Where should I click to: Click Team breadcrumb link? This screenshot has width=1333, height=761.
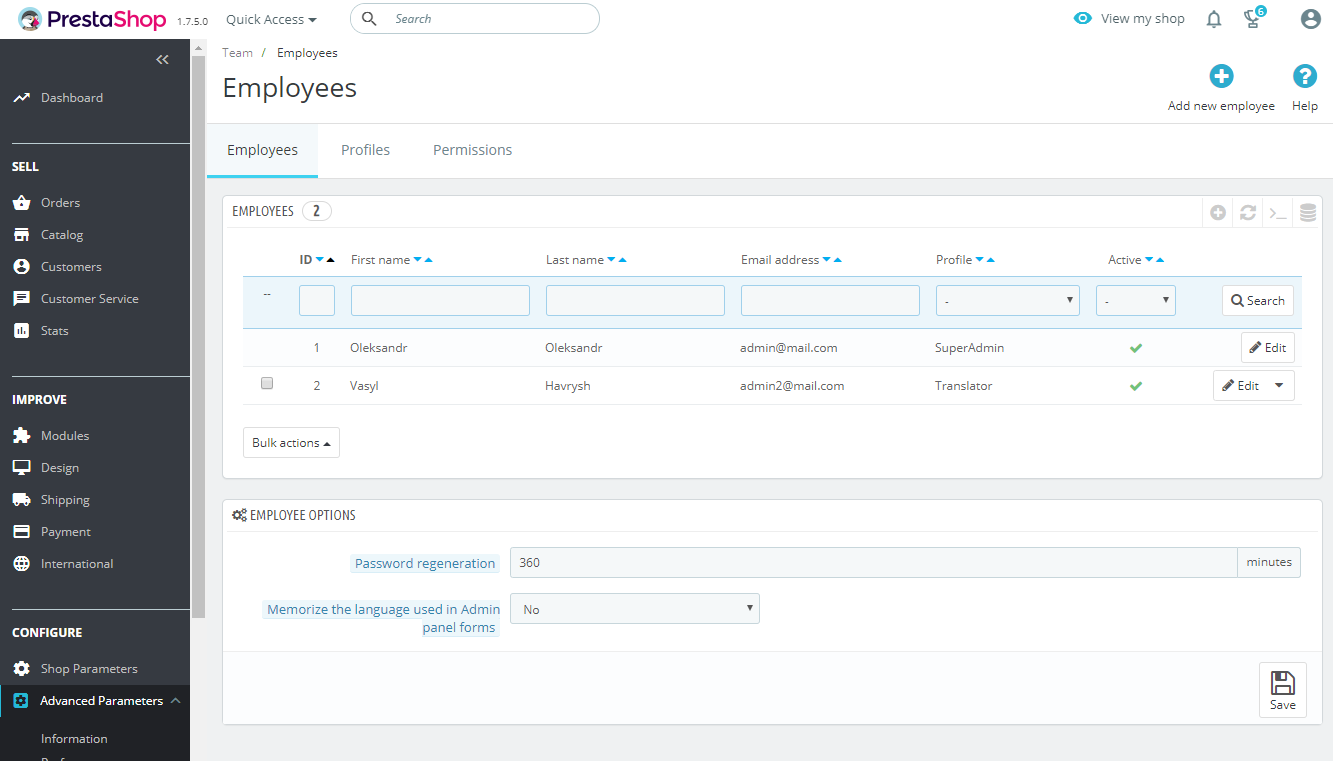(237, 53)
